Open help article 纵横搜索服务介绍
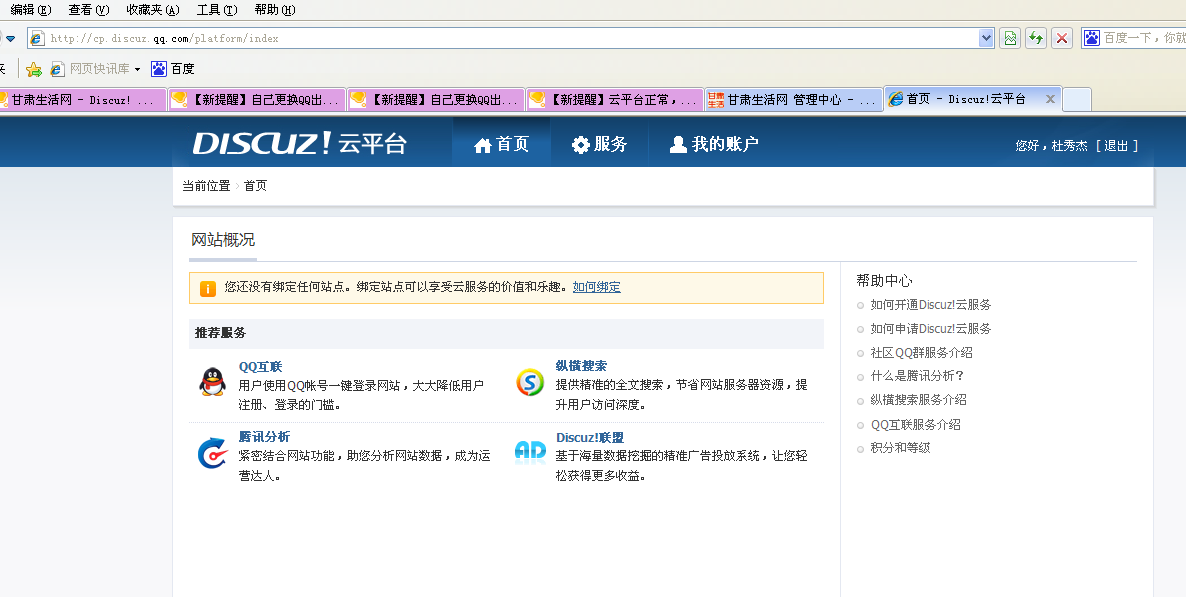The width and height of the screenshot is (1186, 597). pyautogui.click(x=918, y=400)
